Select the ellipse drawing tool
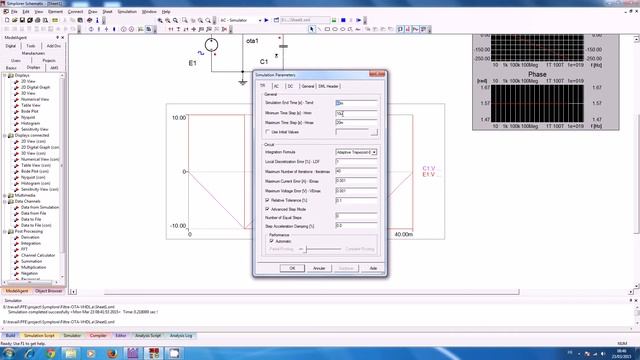The height and width of the screenshot is (360, 640). [x=335, y=29]
